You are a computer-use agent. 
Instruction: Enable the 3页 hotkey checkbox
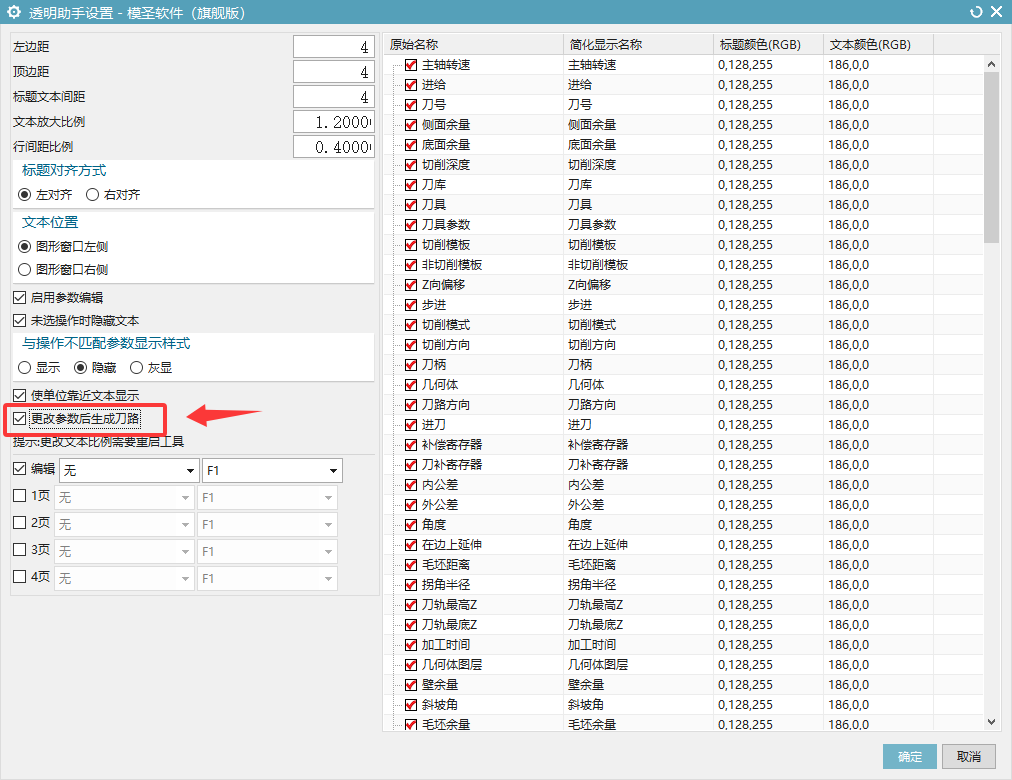[x=19, y=550]
